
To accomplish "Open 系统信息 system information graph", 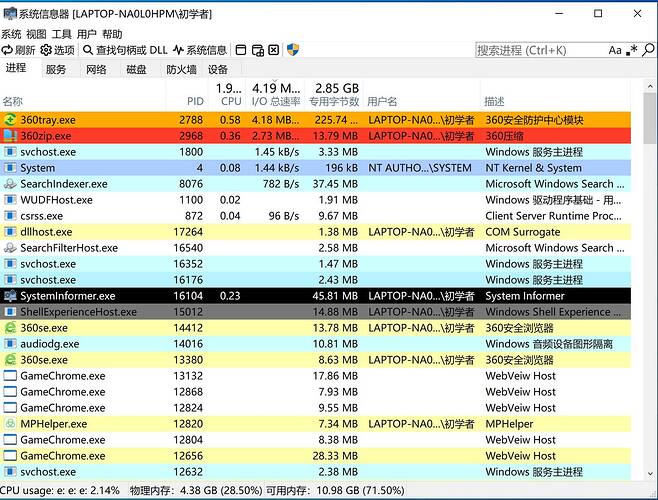I will [x=200, y=50].
